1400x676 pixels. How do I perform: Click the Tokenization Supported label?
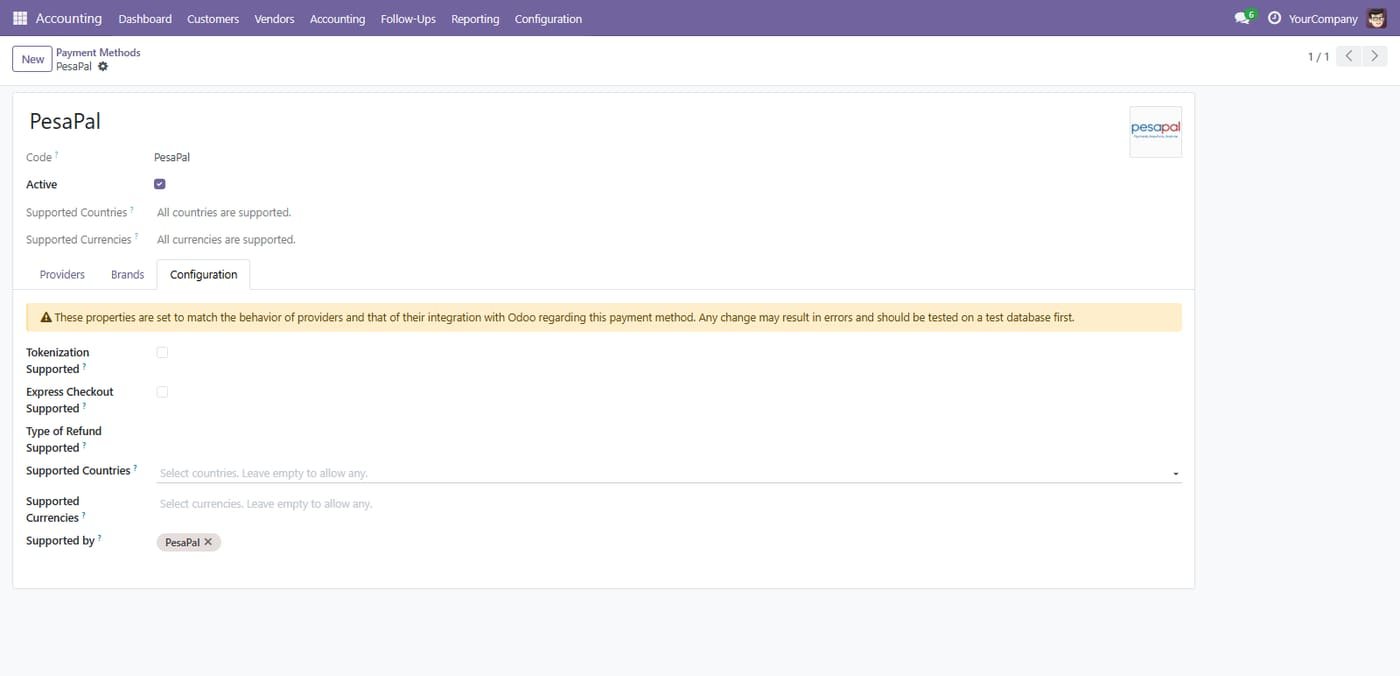pos(57,360)
